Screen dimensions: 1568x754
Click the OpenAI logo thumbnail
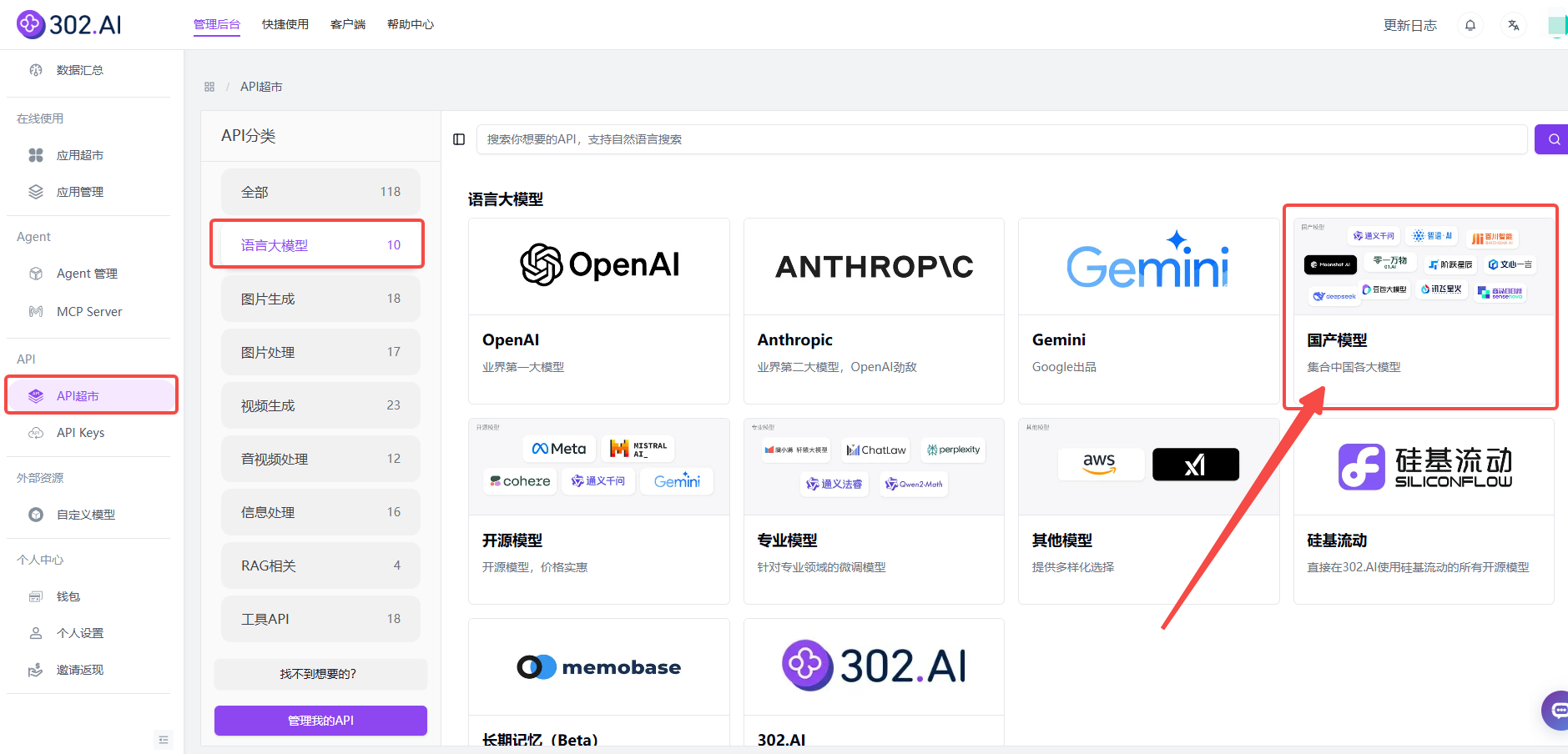tap(599, 265)
